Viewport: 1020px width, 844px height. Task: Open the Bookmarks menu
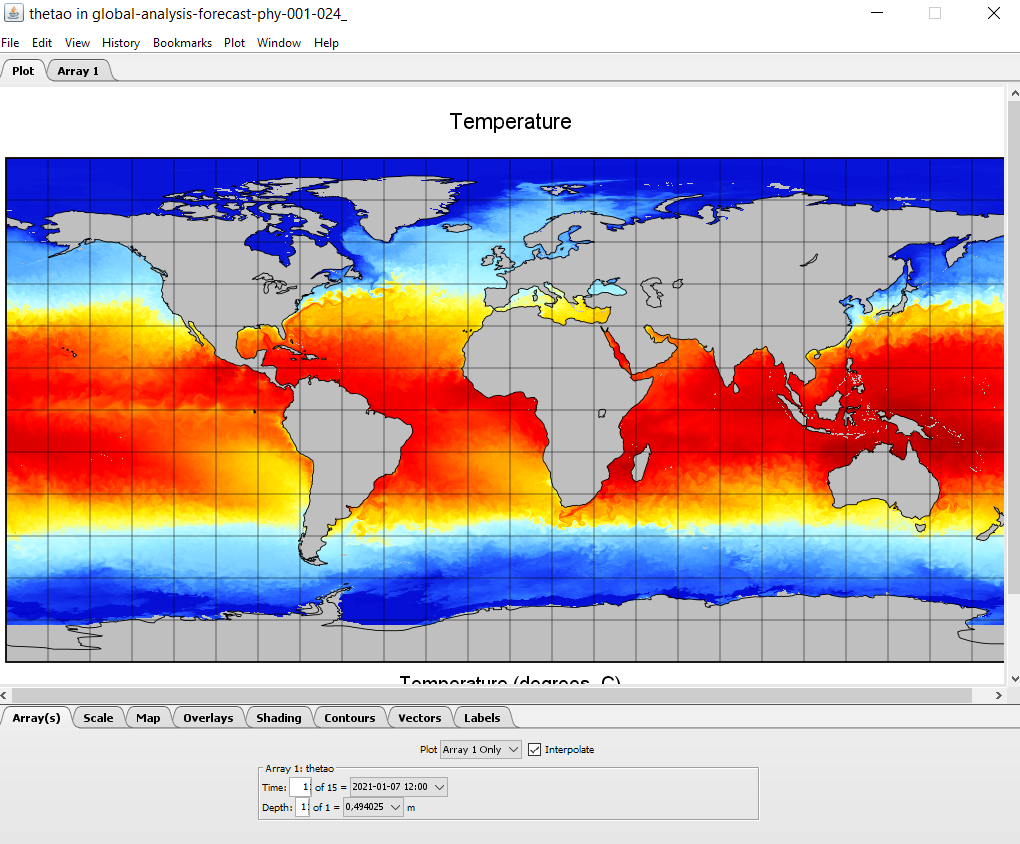coord(182,43)
